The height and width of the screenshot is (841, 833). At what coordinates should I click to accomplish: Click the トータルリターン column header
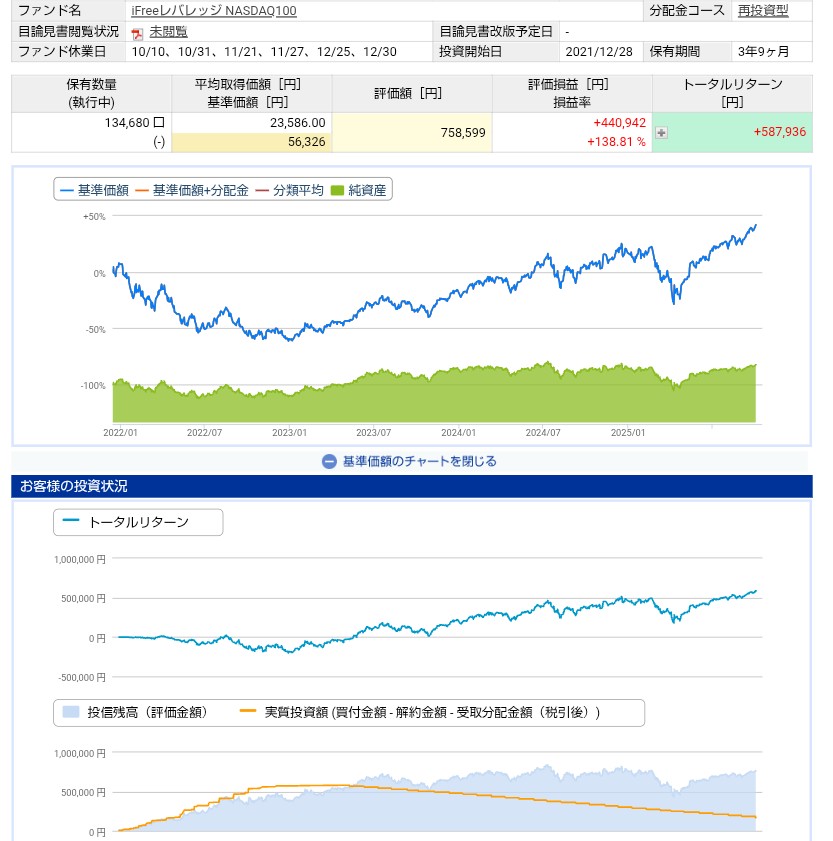tap(731, 93)
